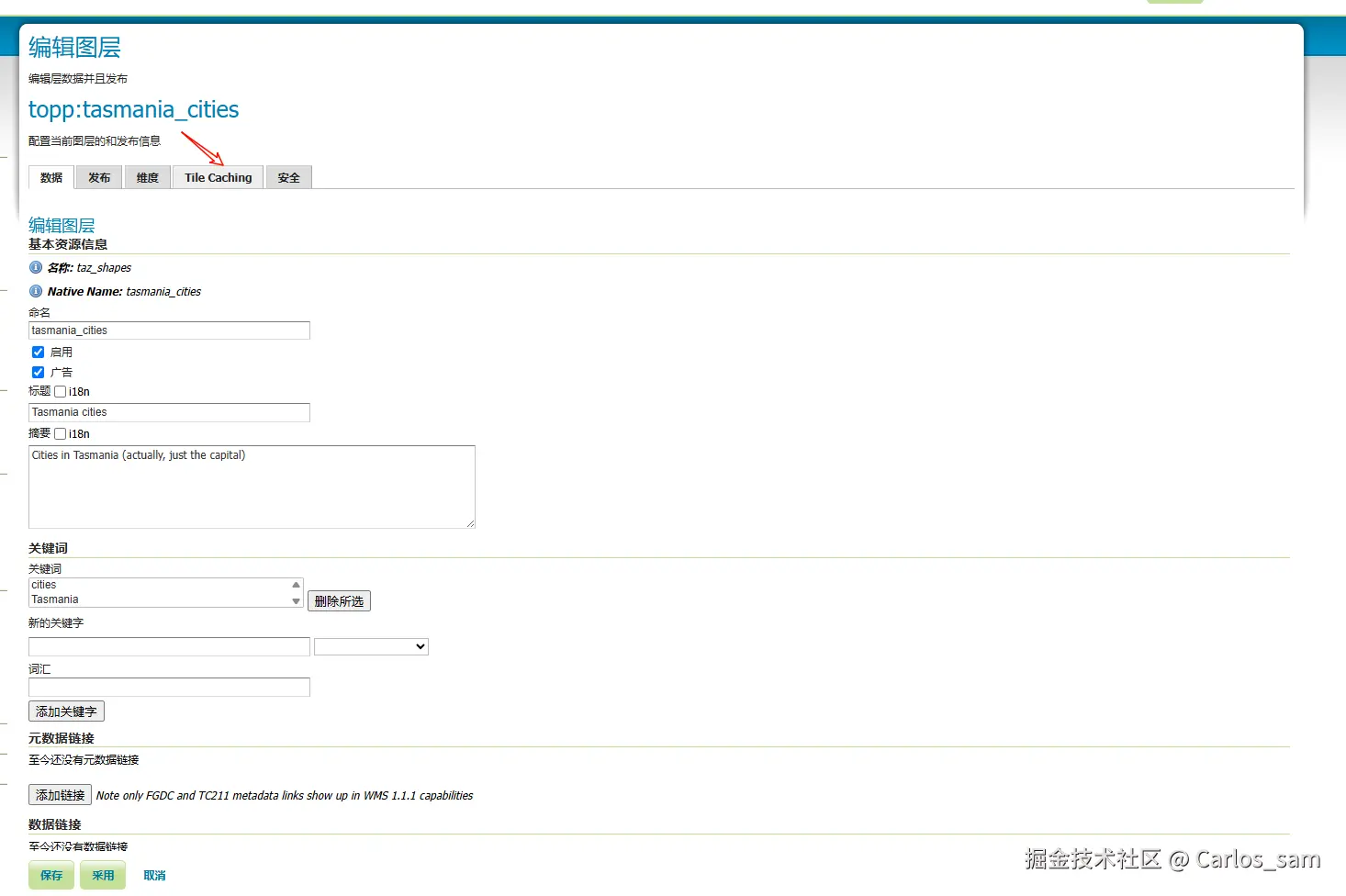Screen dimensions: 1346x896
Task: Select keyword 'cities' in the list
Action: [159, 585]
